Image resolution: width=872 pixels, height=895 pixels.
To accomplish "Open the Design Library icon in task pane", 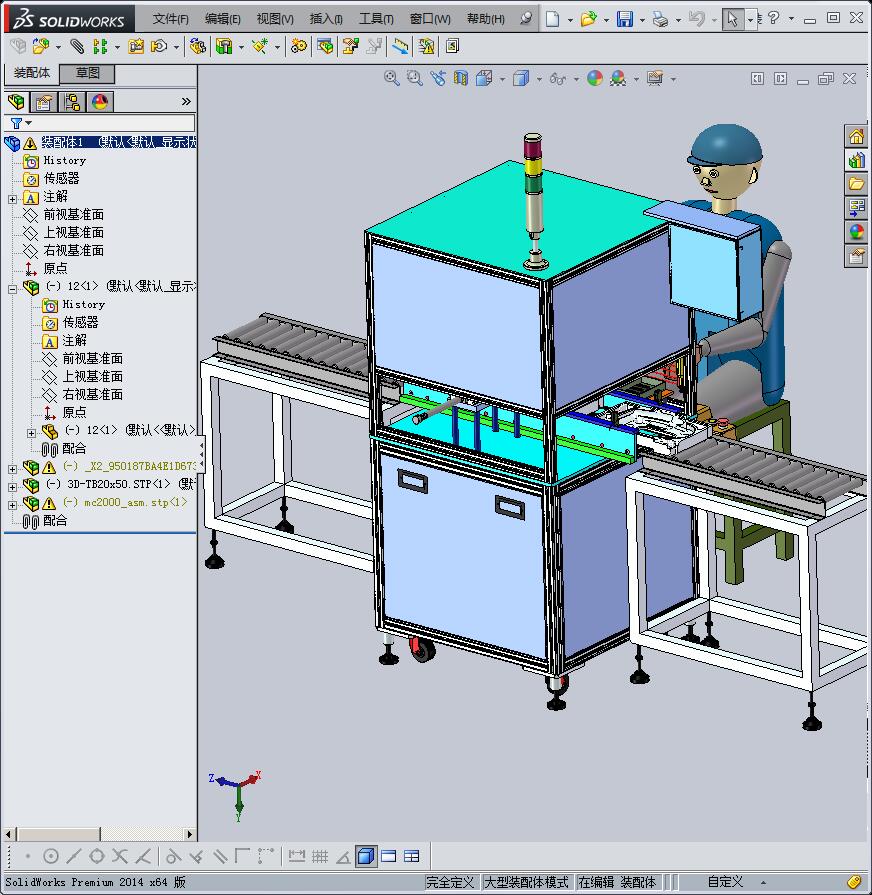I will (856, 161).
